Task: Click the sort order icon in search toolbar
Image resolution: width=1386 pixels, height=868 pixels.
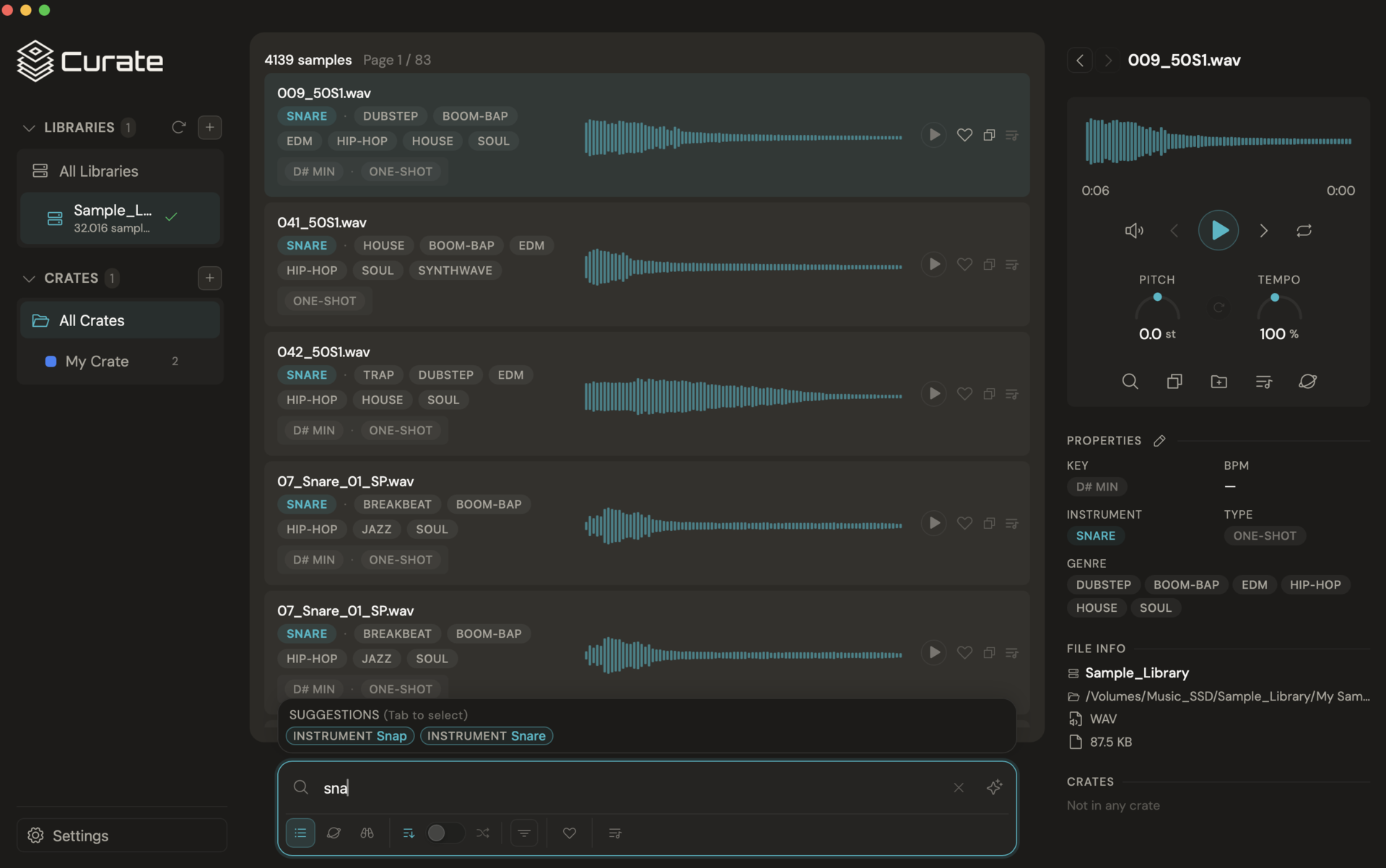Action: click(x=409, y=833)
